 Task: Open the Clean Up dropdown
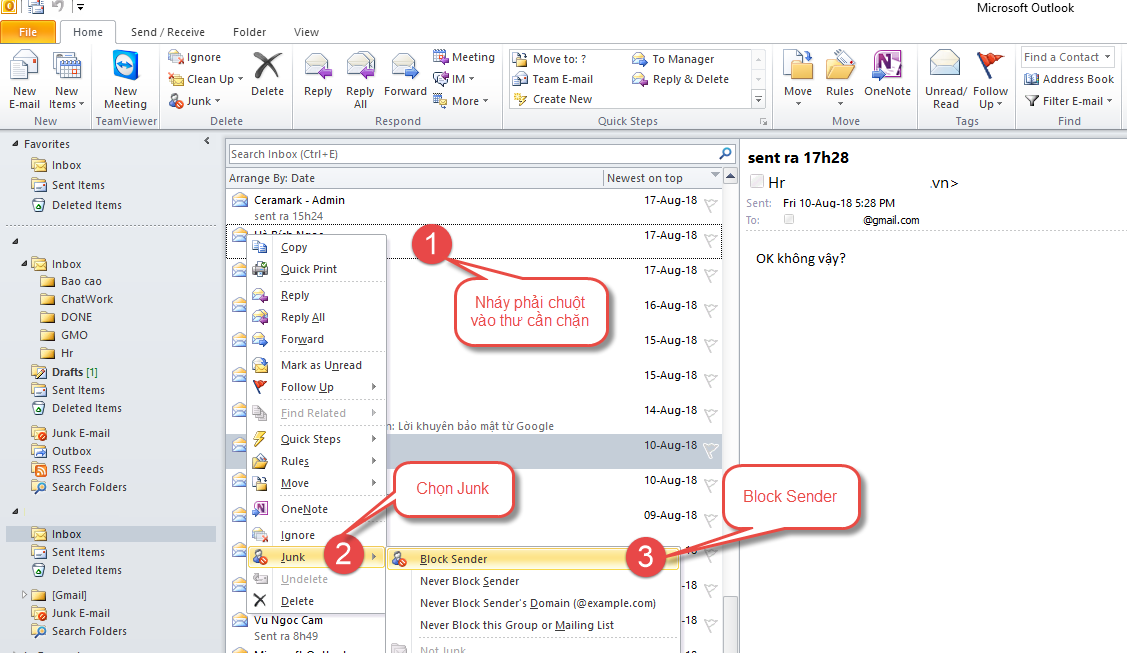[x=206, y=79]
